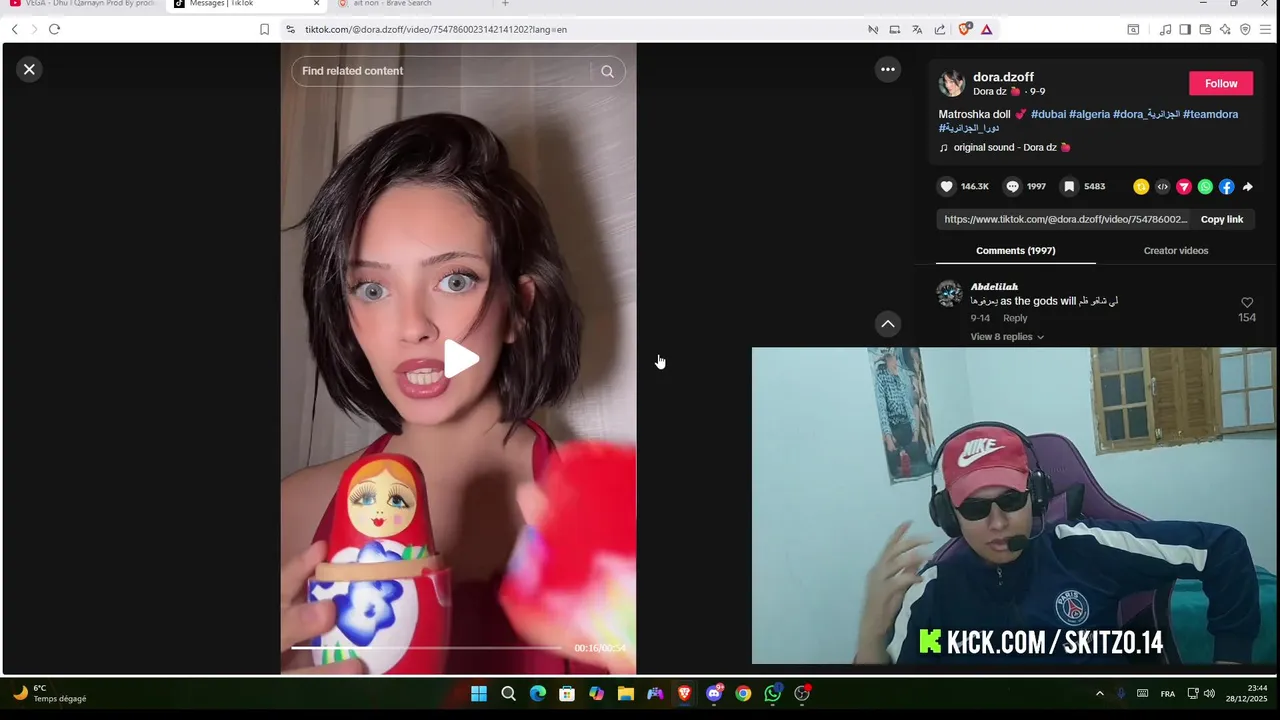Like the video with the heart icon
Viewport: 1280px width, 720px height.
[947, 186]
